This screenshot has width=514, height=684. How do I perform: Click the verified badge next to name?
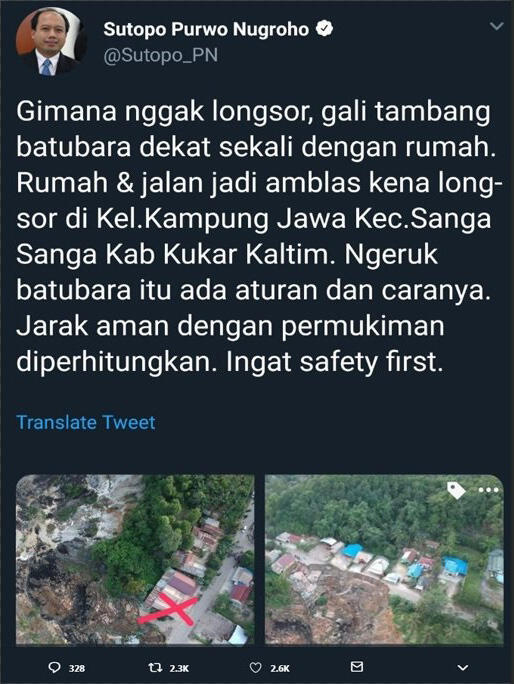click(x=324, y=29)
